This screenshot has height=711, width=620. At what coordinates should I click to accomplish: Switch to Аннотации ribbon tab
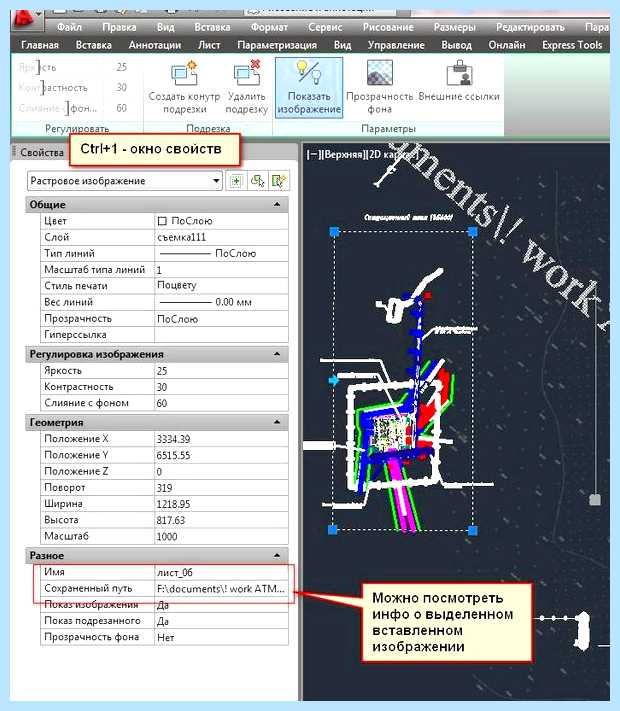pyautogui.click(x=155, y=45)
